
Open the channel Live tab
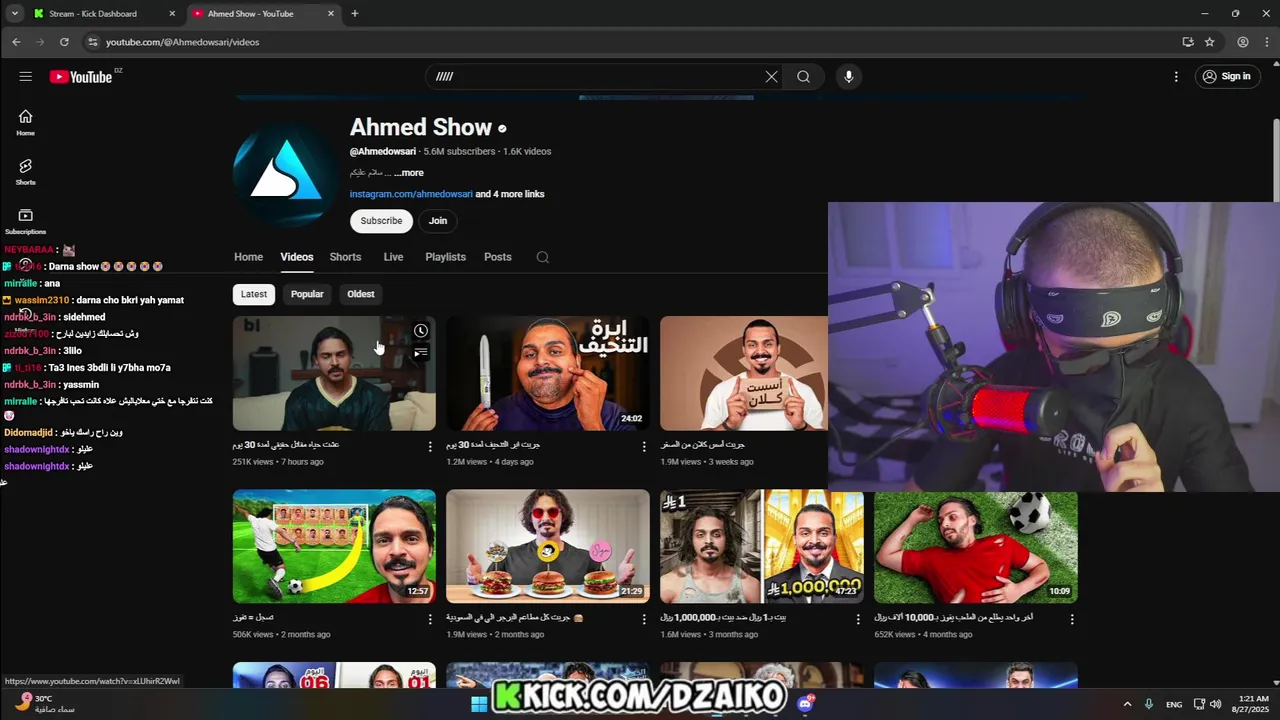coord(393,257)
